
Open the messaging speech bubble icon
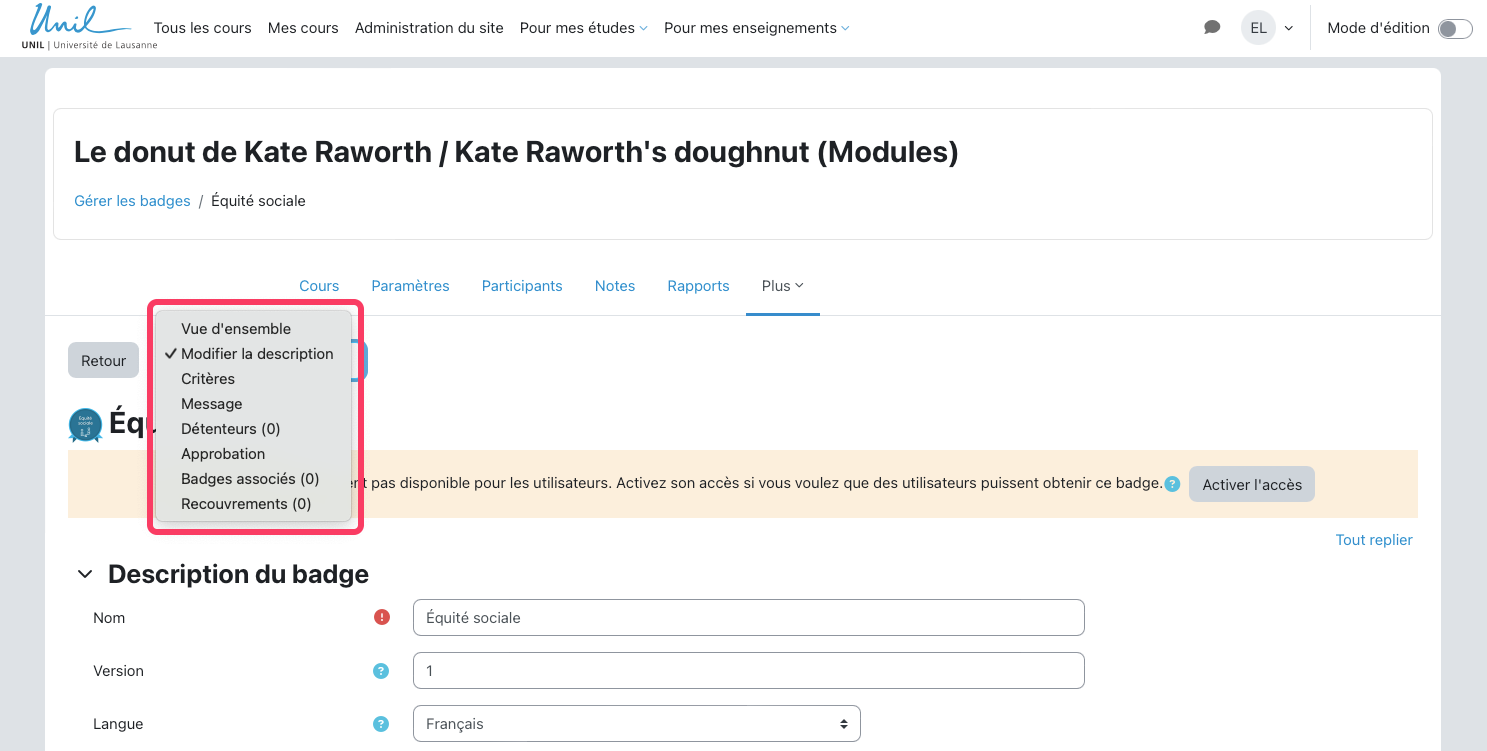[x=1212, y=28]
